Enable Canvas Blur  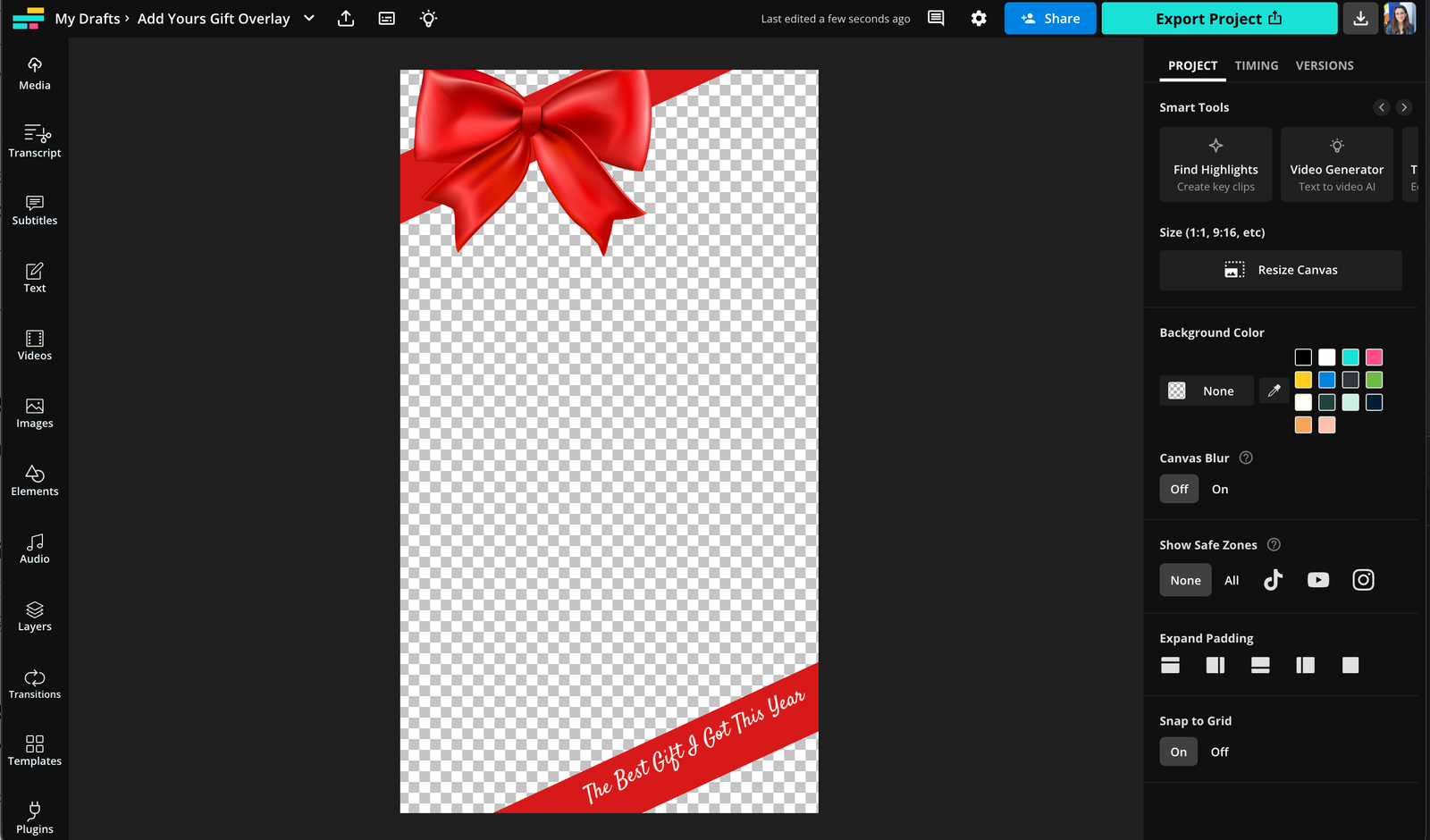point(1219,489)
